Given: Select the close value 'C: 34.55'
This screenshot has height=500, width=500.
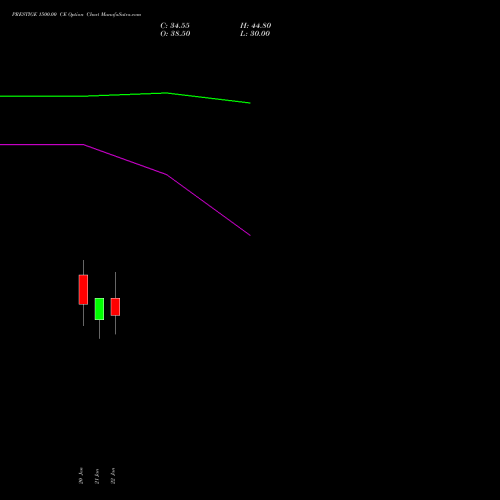Looking at the screenshot, I should pos(175,26).
